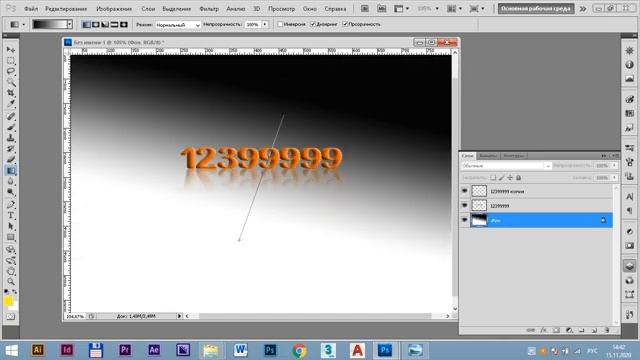Open the Непрозрачность slider arrow in options bar
This screenshot has height=360, width=640.
[265, 24]
